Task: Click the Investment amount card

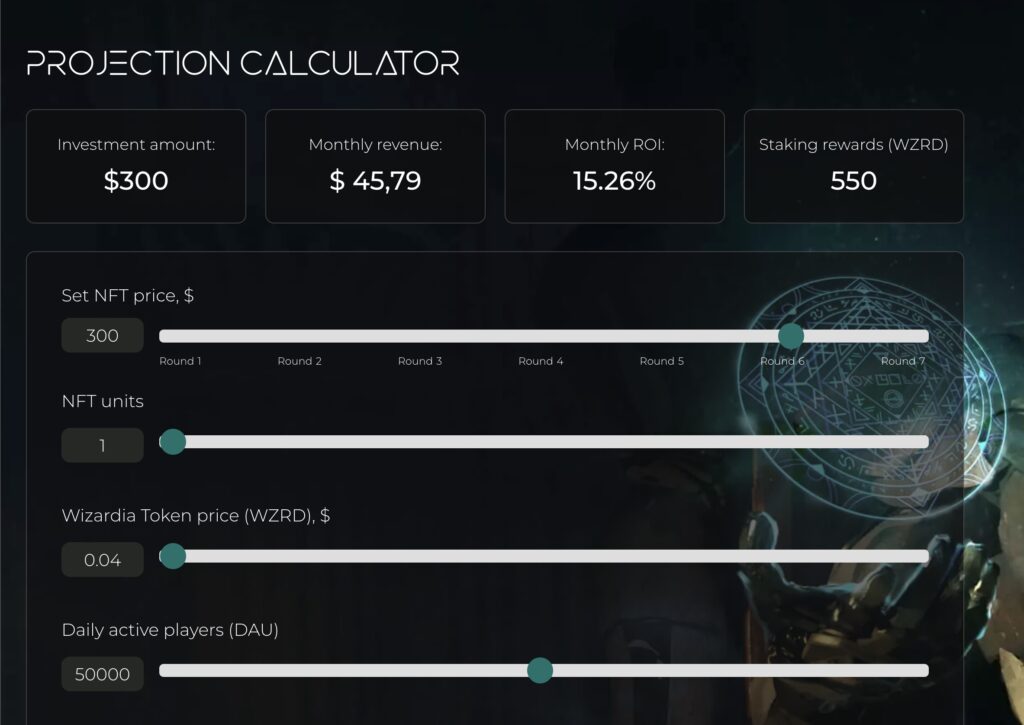Action: 136,166
